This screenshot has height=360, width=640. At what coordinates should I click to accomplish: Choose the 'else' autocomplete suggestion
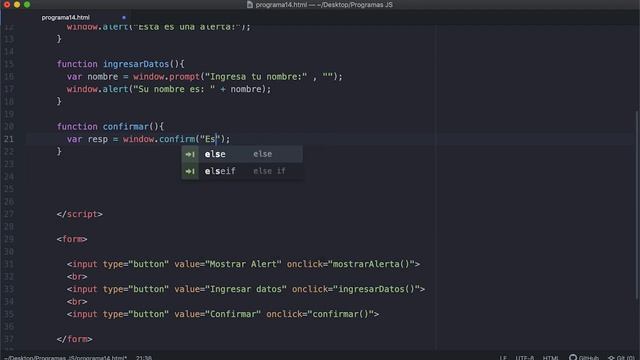pyautogui.click(x=242, y=154)
